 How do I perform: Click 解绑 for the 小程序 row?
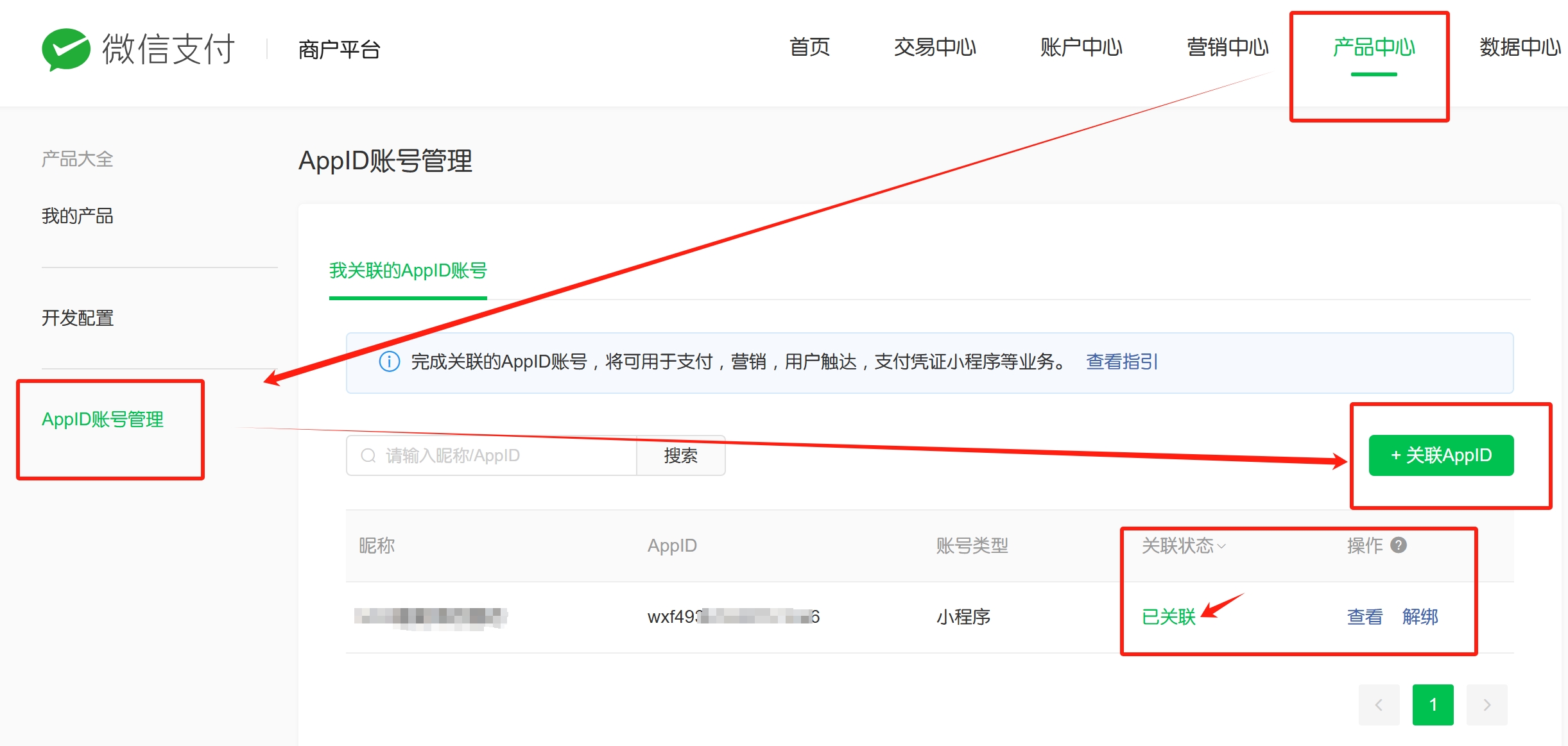pyautogui.click(x=1420, y=617)
